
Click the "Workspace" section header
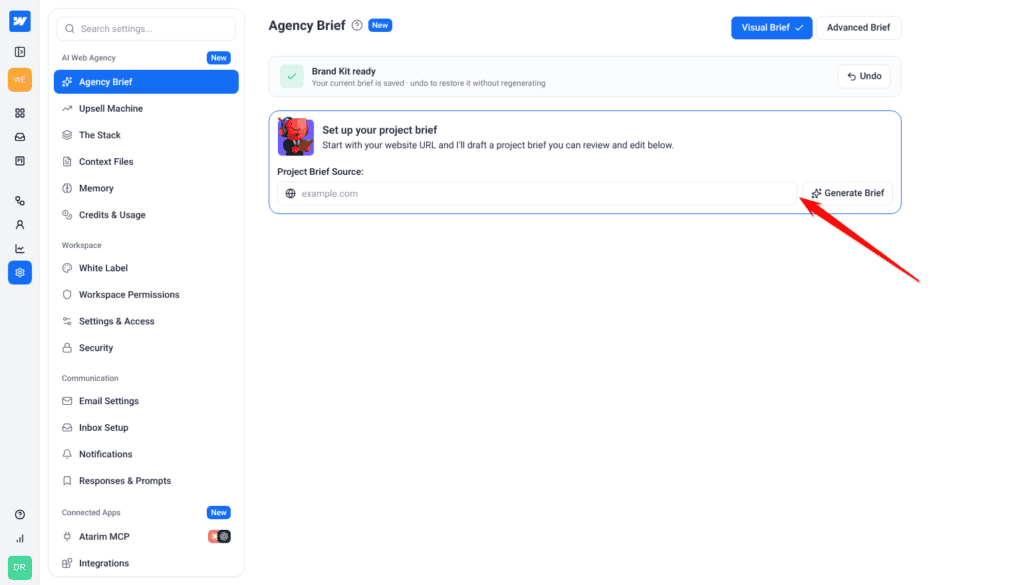pos(82,245)
